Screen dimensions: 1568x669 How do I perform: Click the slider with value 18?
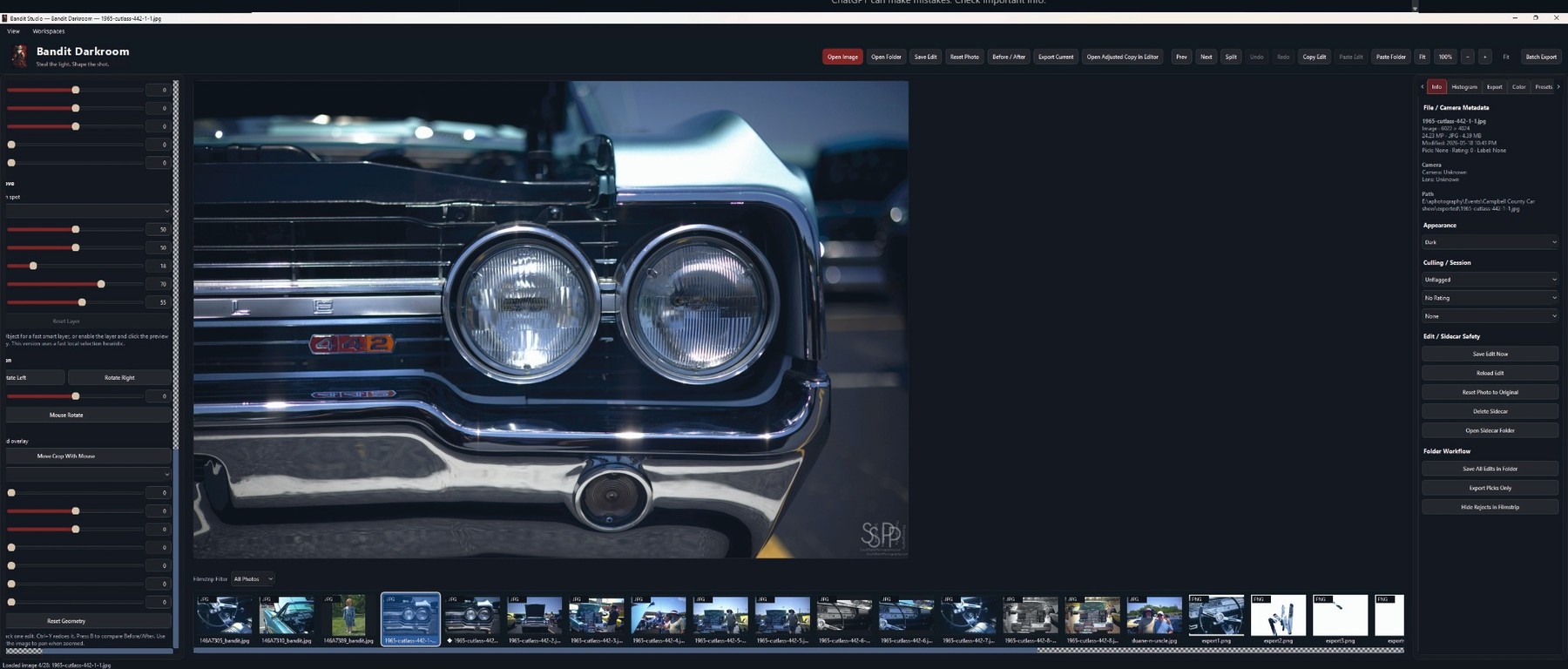75,266
